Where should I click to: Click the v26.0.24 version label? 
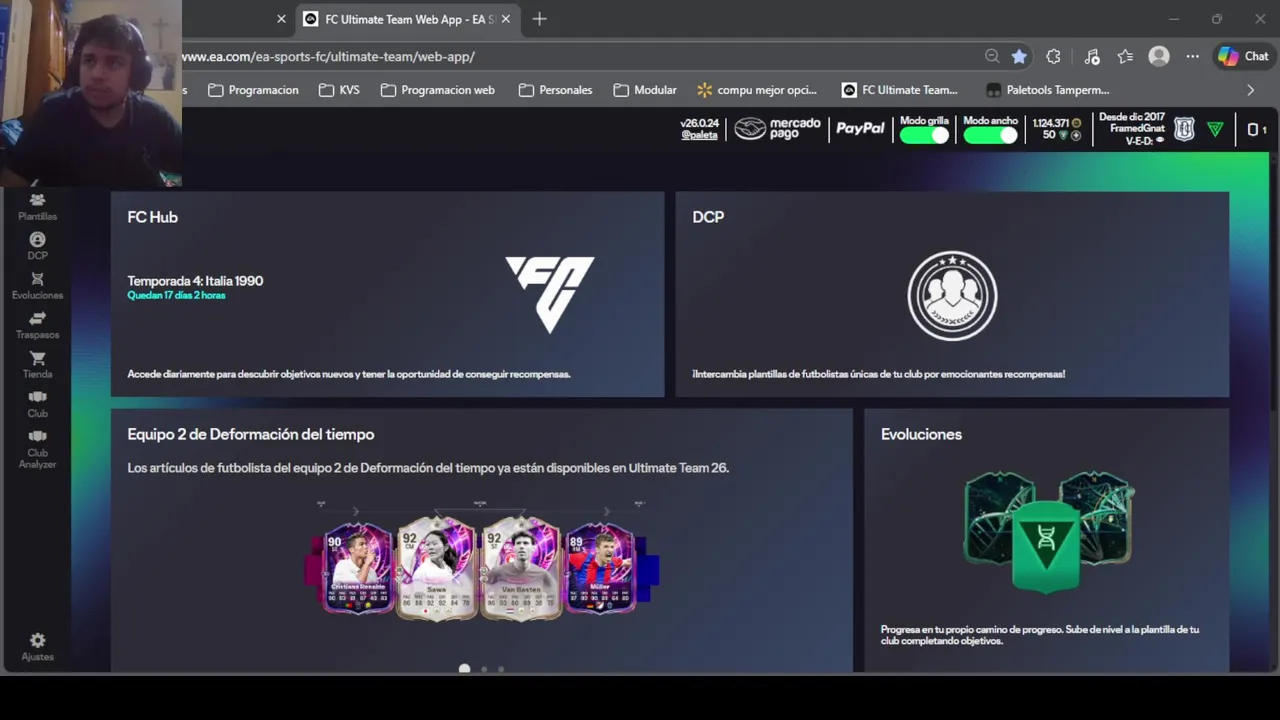point(700,123)
